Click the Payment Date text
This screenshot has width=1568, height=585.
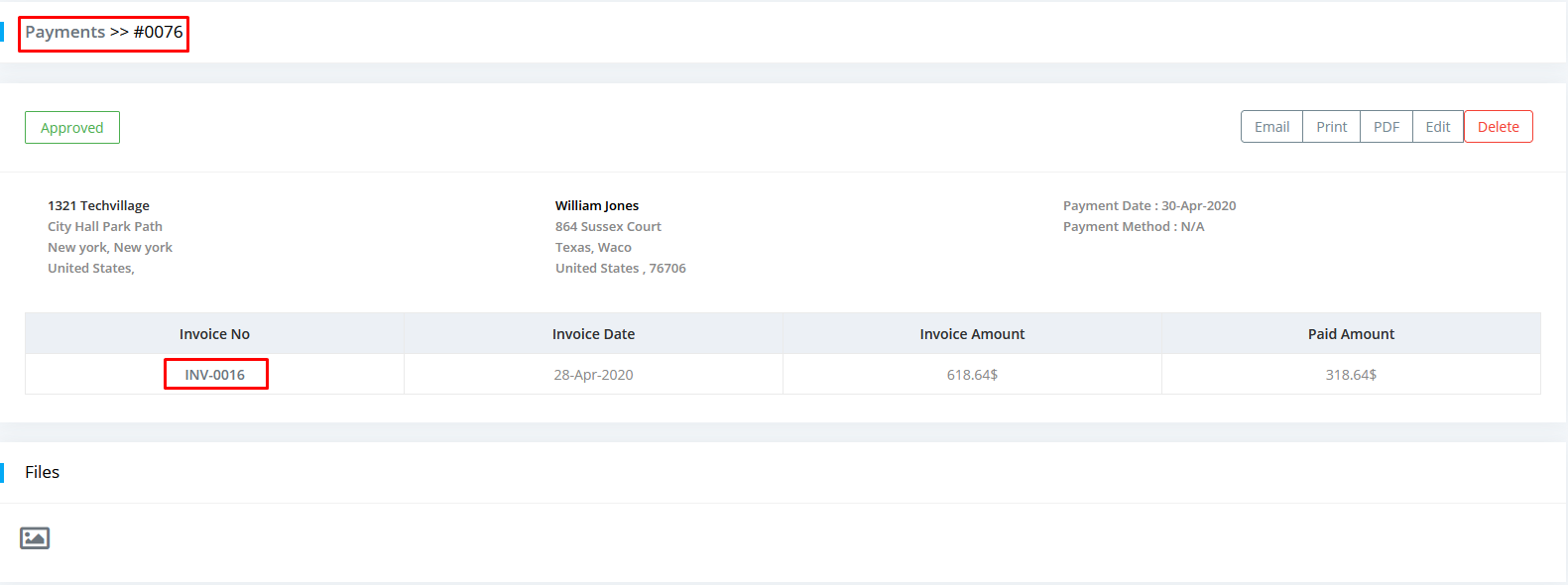[1148, 205]
